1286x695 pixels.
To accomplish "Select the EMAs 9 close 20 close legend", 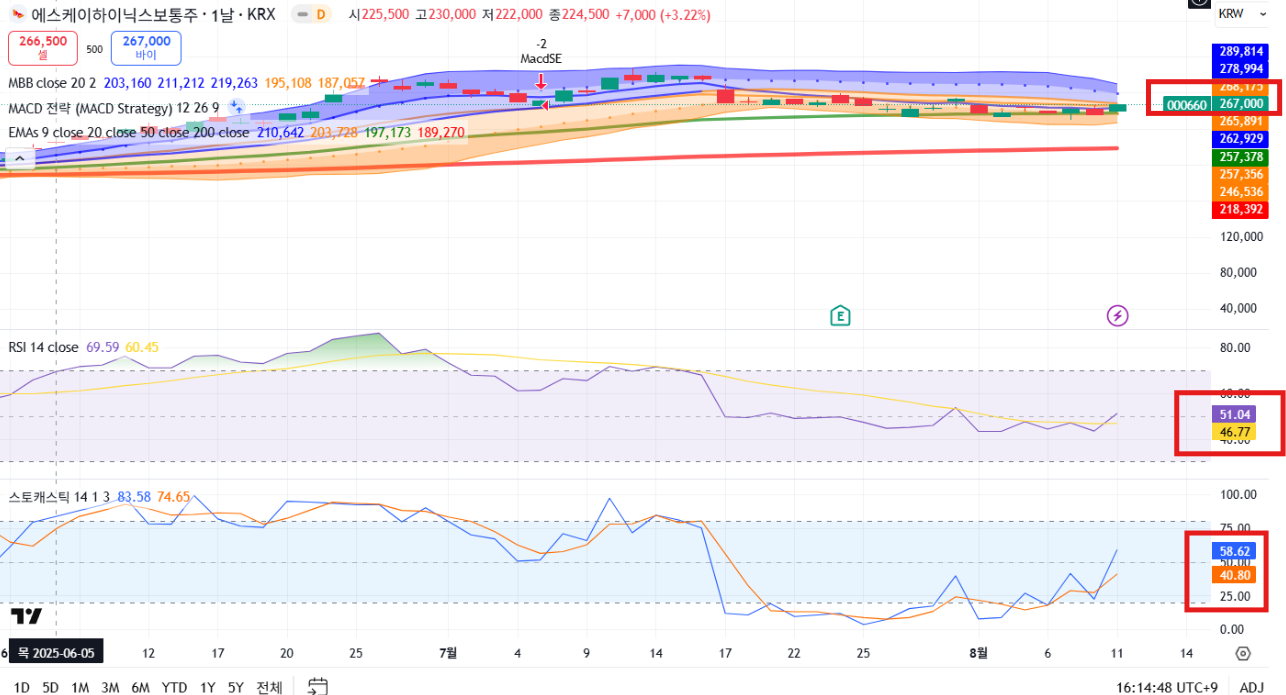I will click(128, 132).
